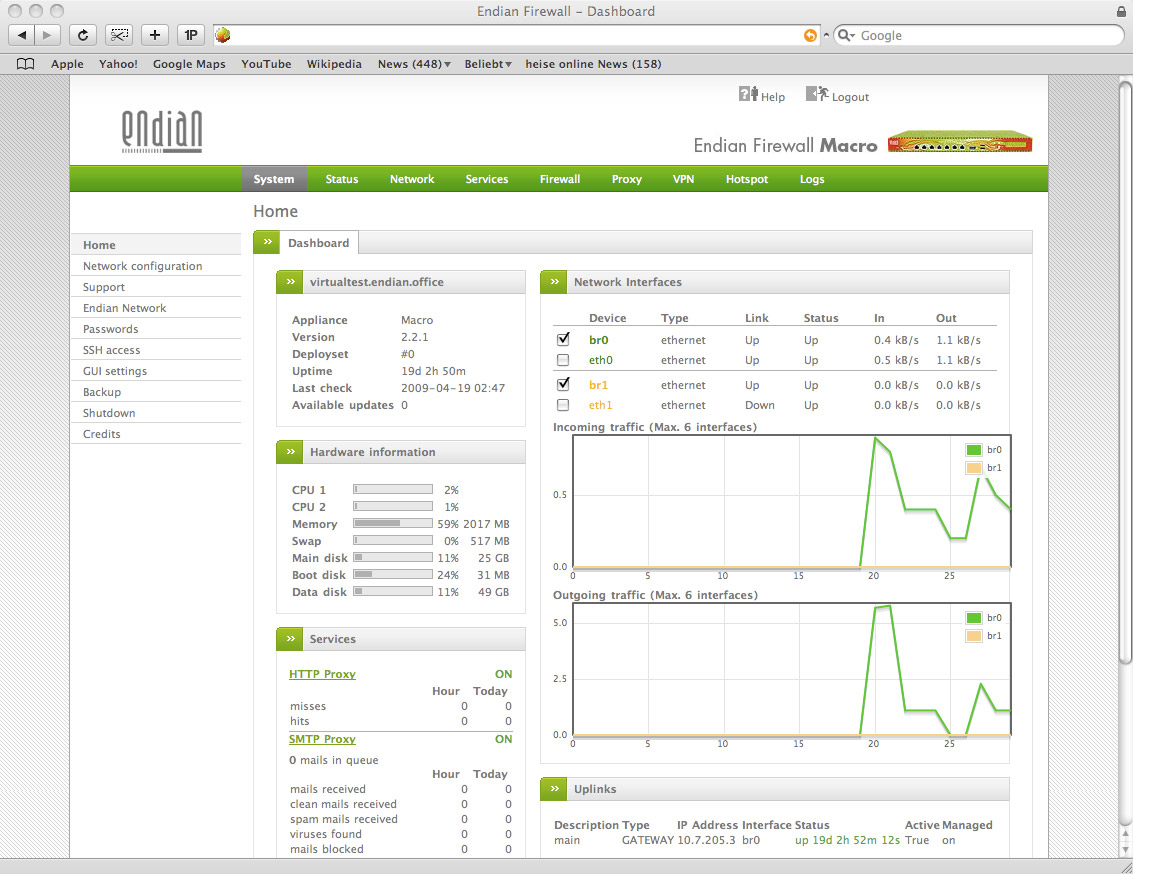Click the Boot disk usage bar

pos(393,574)
